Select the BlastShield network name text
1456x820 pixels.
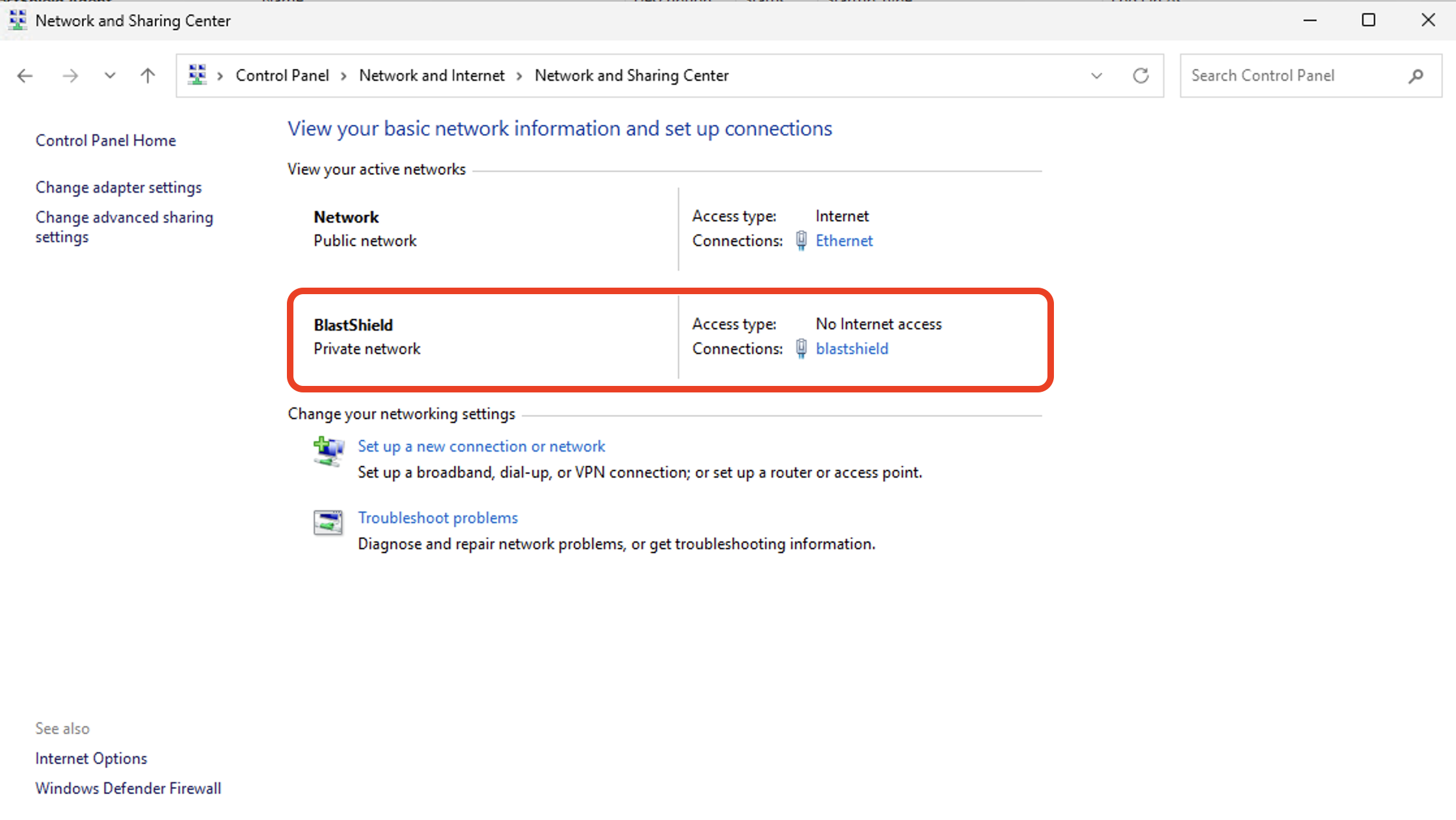coord(353,325)
